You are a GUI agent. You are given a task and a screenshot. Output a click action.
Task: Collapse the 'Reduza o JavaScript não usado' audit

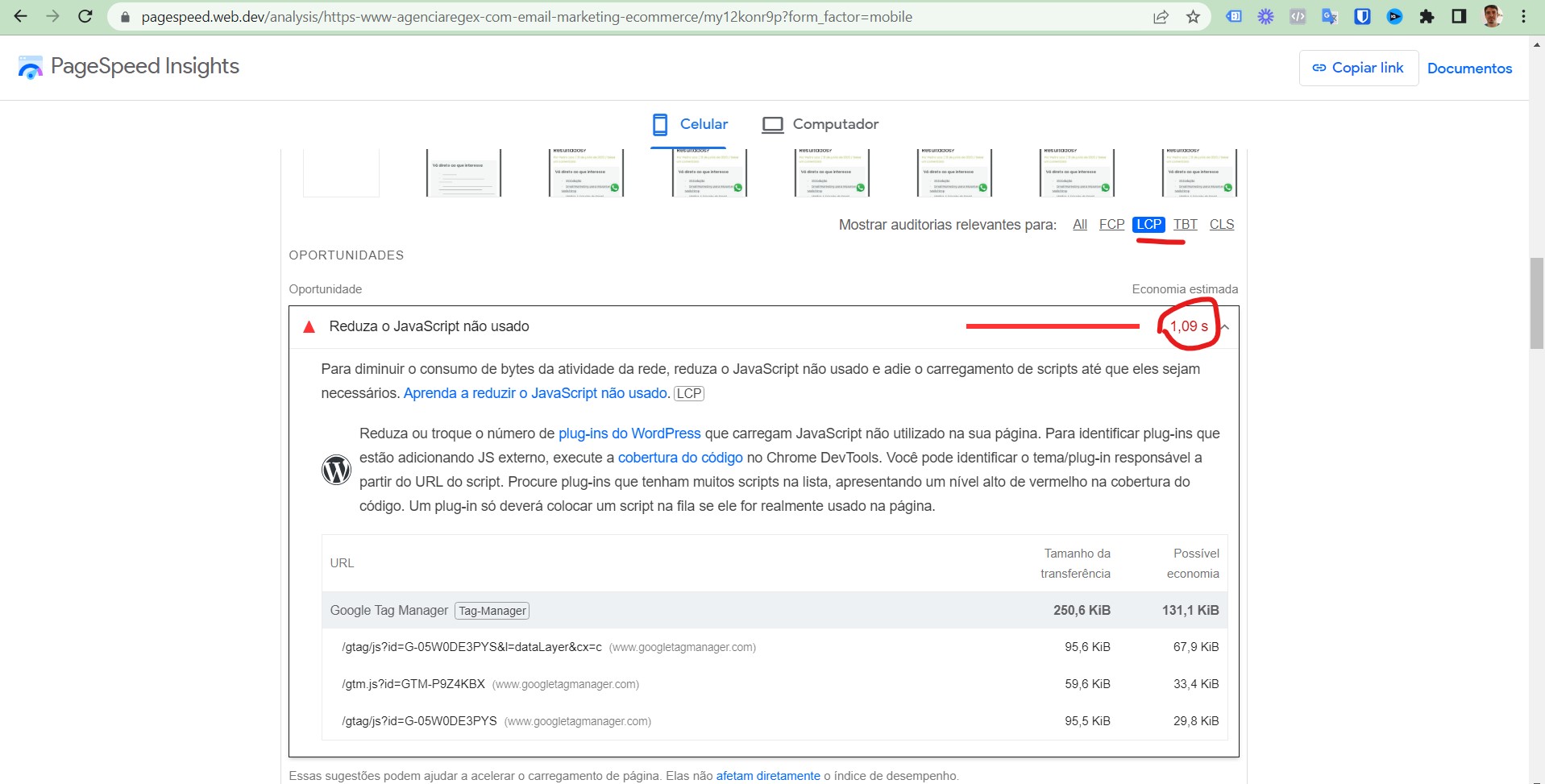click(x=1225, y=327)
